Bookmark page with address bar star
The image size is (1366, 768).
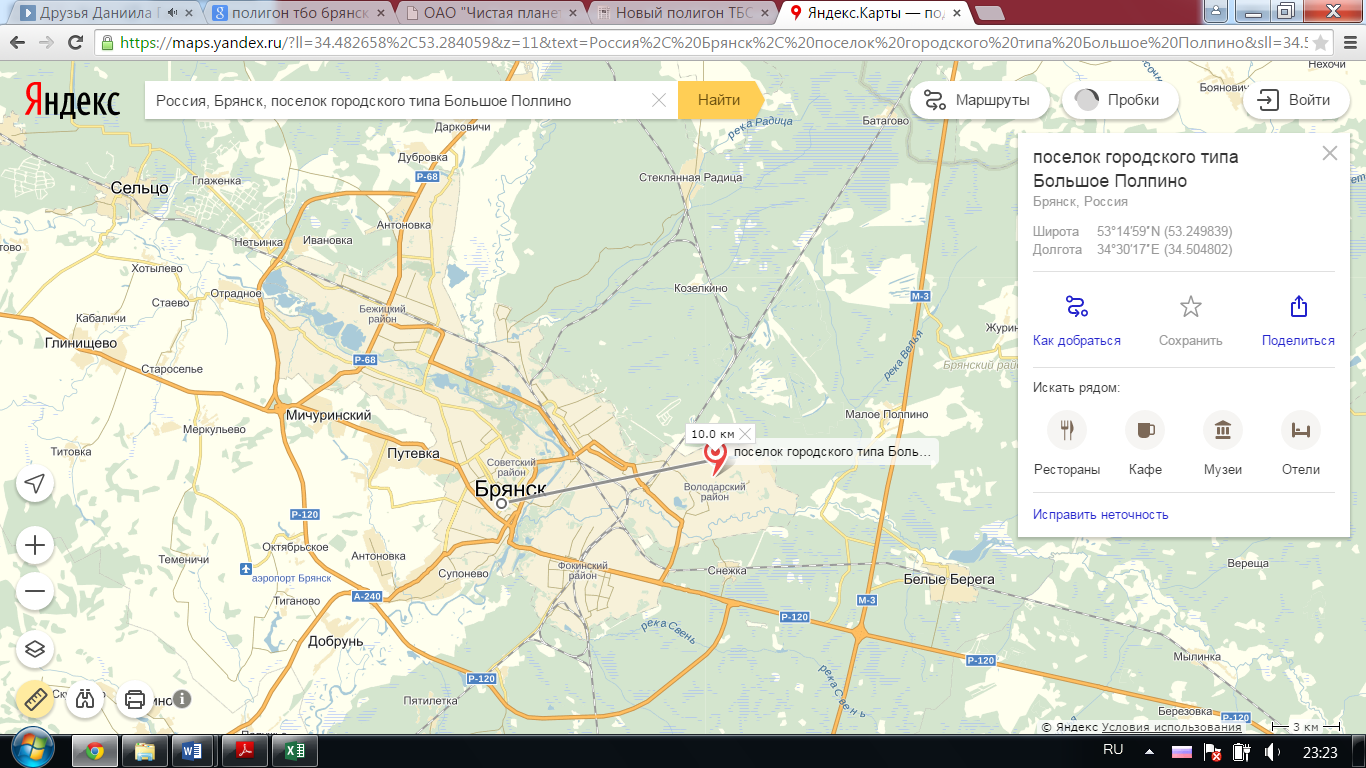(x=1320, y=43)
